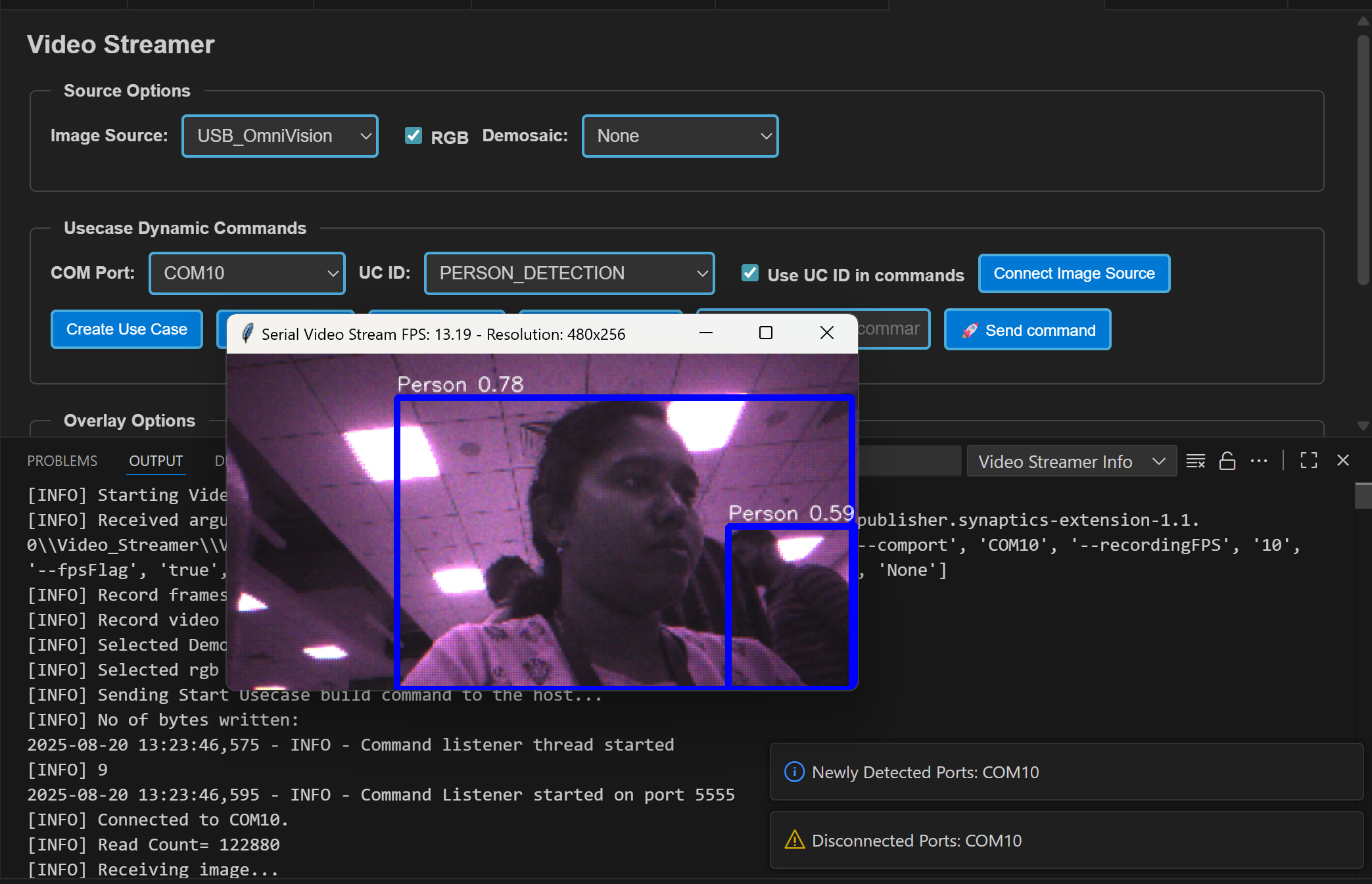
Task: Uncheck the RGB checkbox
Action: (413, 135)
